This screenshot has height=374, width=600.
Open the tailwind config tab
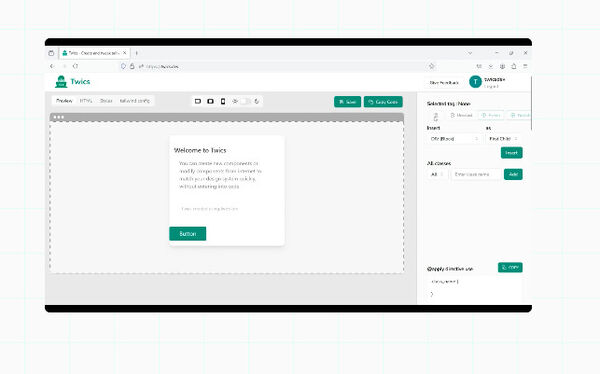(135, 101)
